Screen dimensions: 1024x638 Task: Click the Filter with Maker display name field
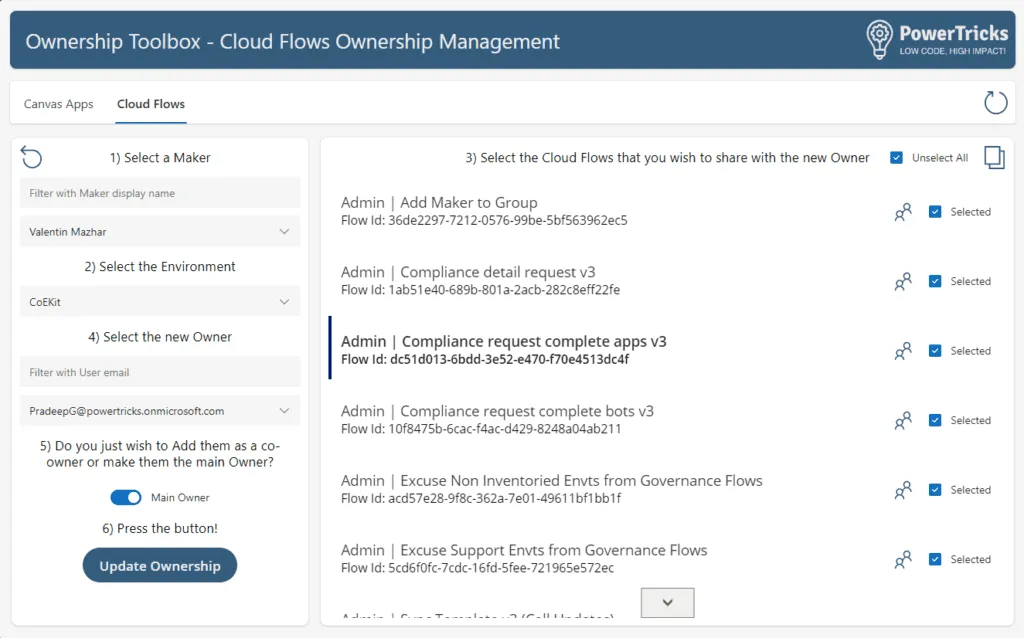pos(160,193)
